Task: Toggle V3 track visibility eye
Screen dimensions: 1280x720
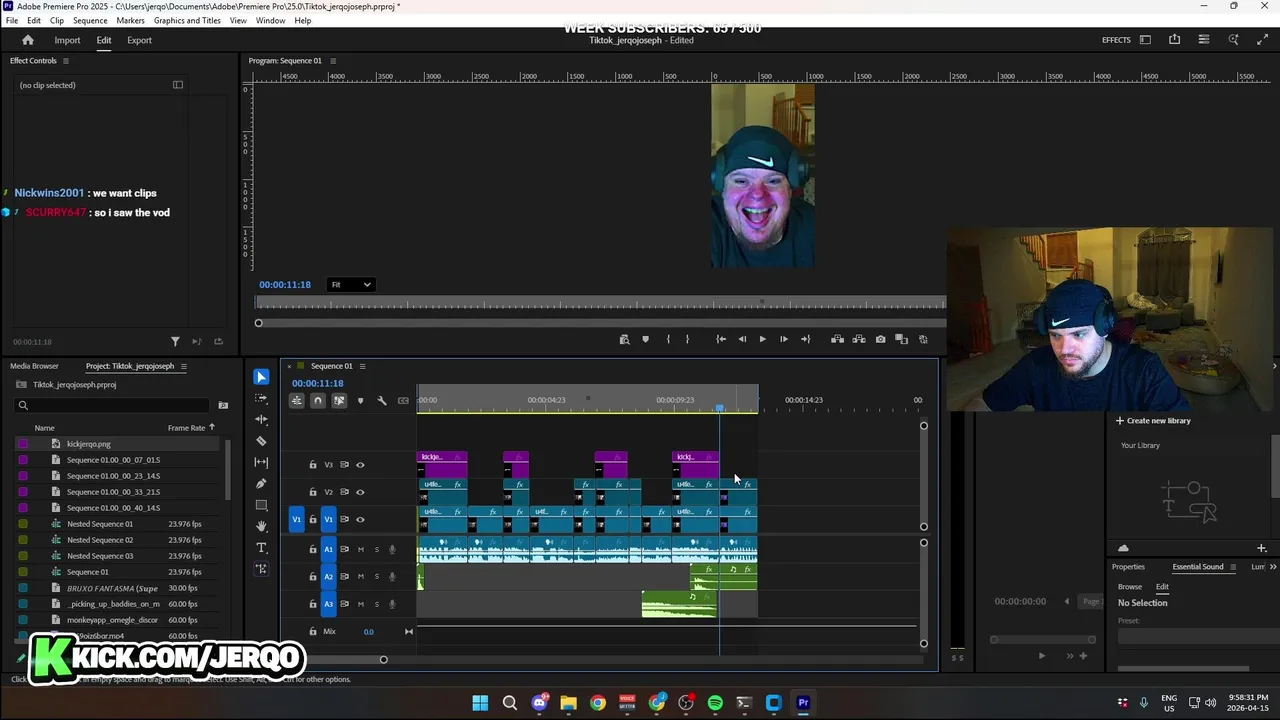Action: click(x=360, y=465)
